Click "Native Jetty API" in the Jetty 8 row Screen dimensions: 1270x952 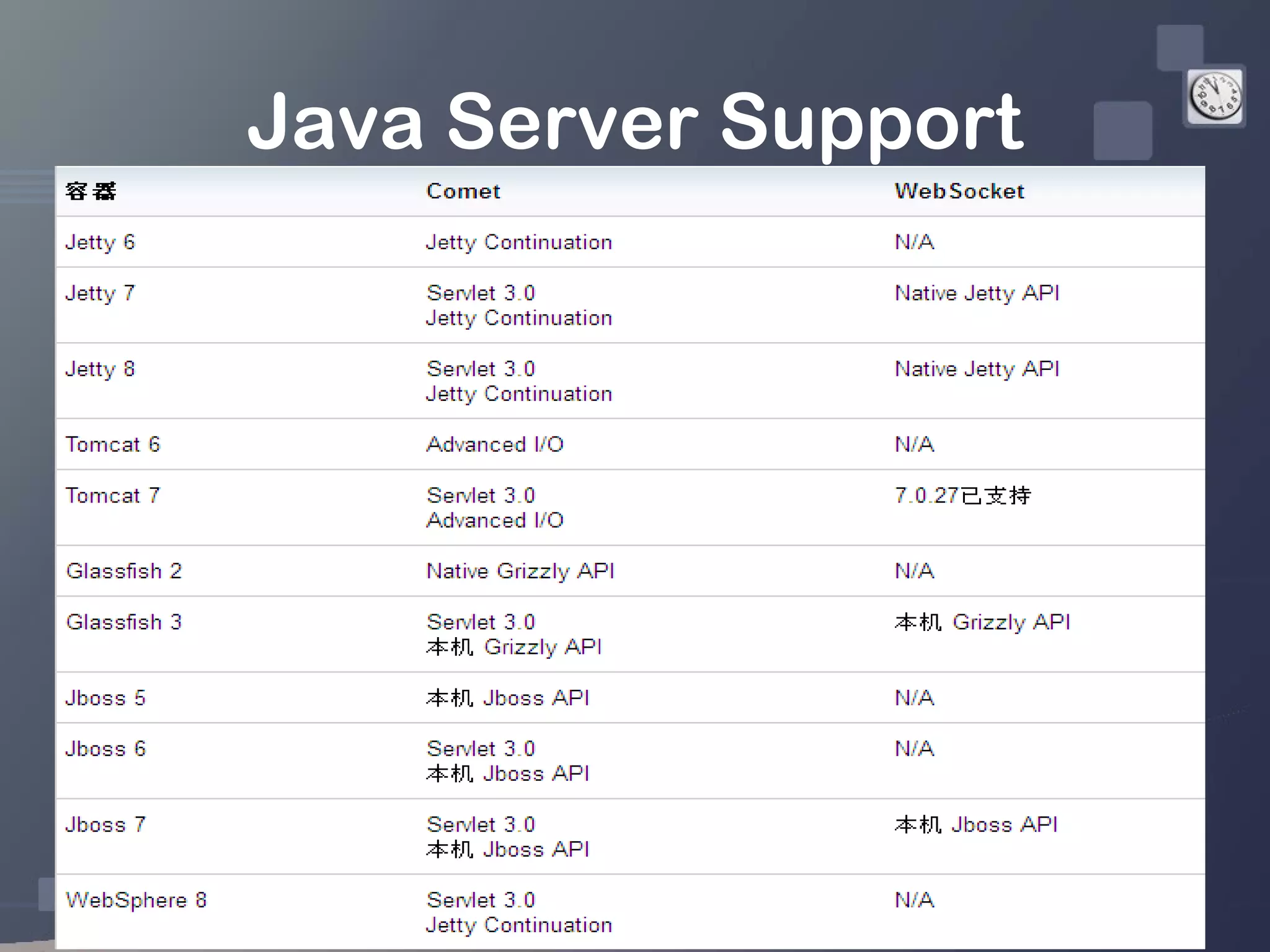pyautogui.click(x=977, y=369)
